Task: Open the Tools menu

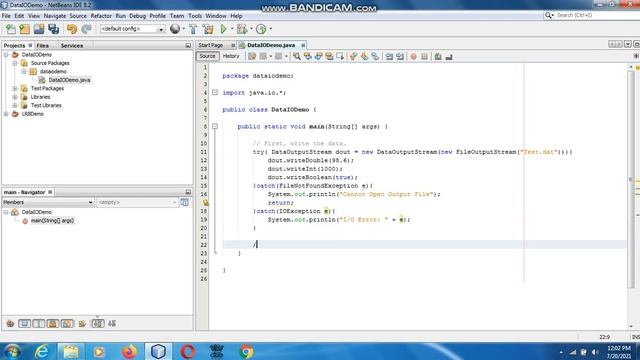Action: [195, 16]
